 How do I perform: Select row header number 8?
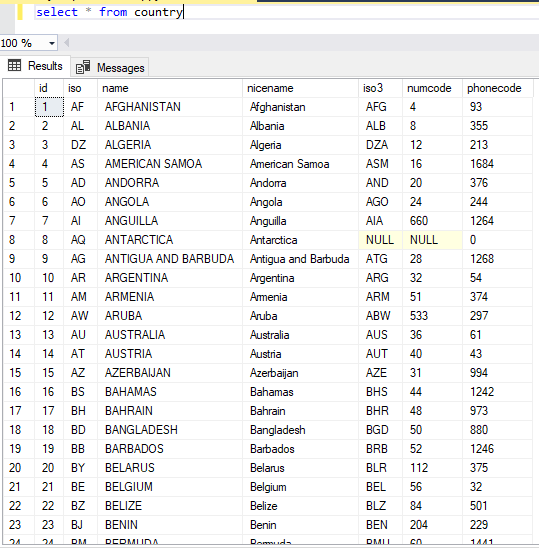(19, 240)
